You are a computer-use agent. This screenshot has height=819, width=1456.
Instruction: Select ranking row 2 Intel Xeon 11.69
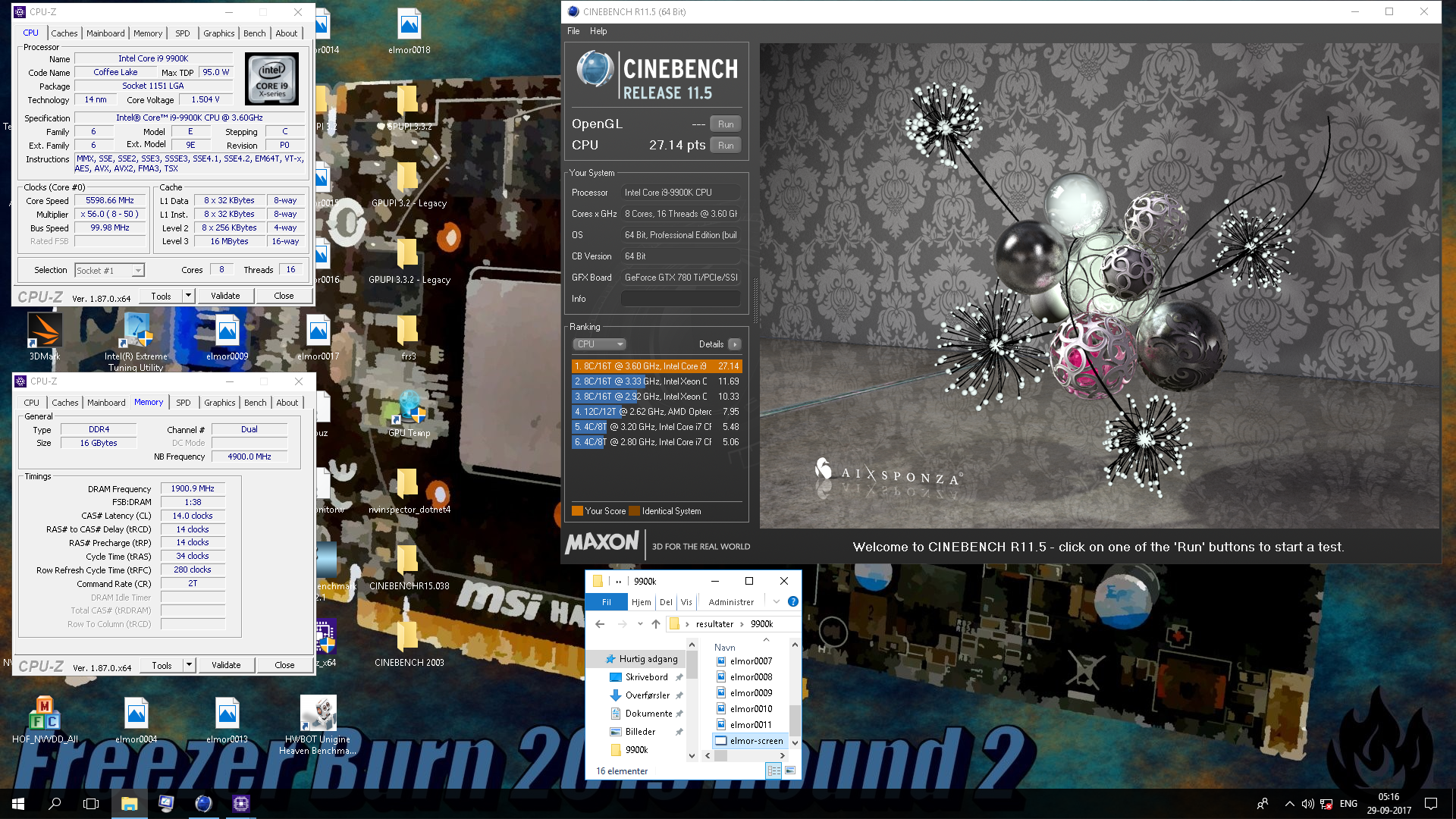click(x=657, y=381)
